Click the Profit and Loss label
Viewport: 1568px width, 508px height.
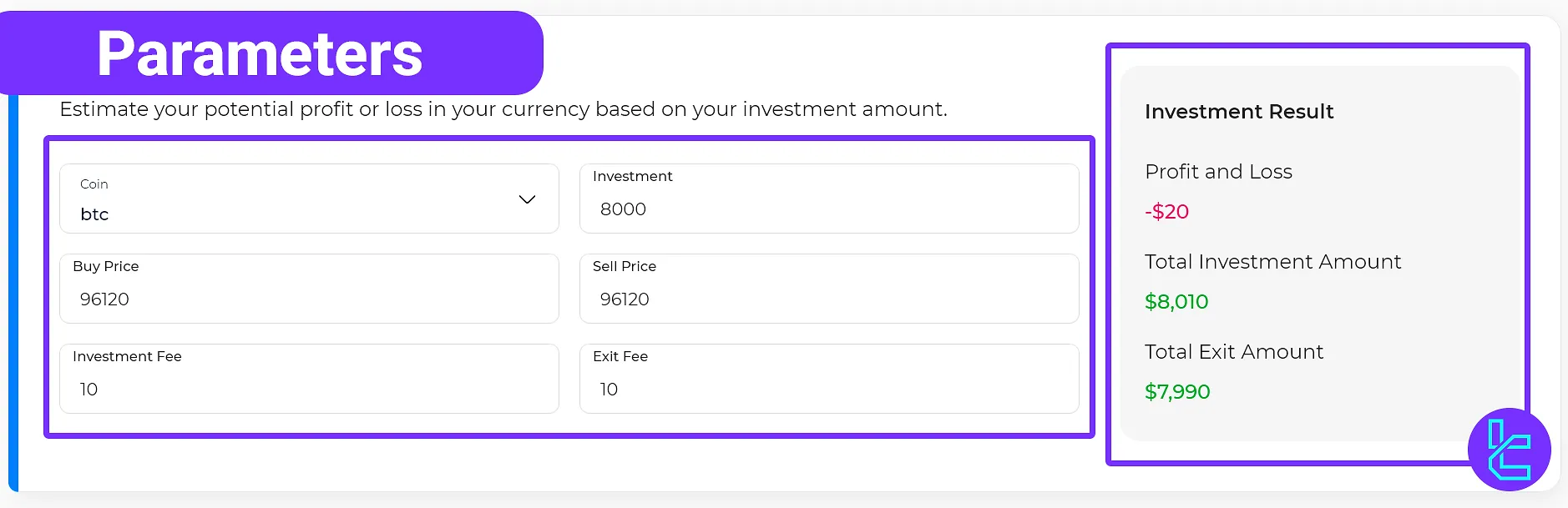tap(1218, 172)
